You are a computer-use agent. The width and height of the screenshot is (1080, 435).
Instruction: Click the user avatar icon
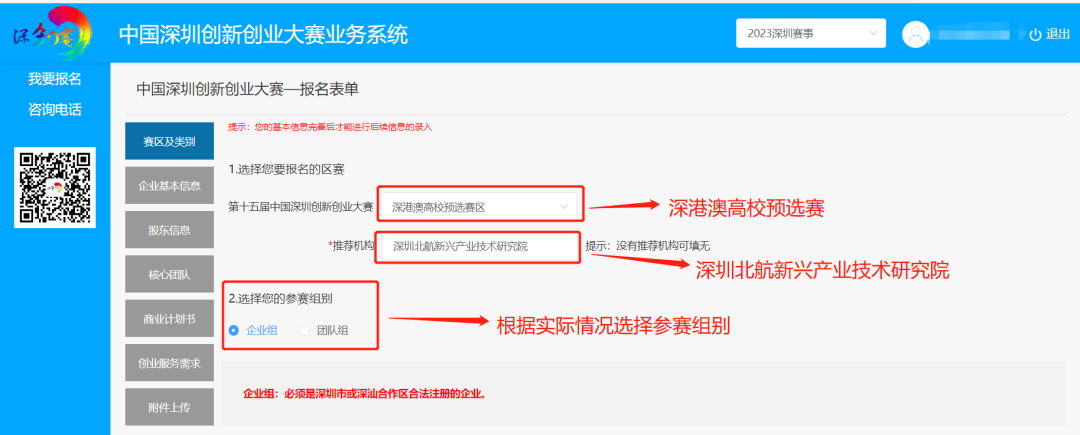click(x=916, y=34)
